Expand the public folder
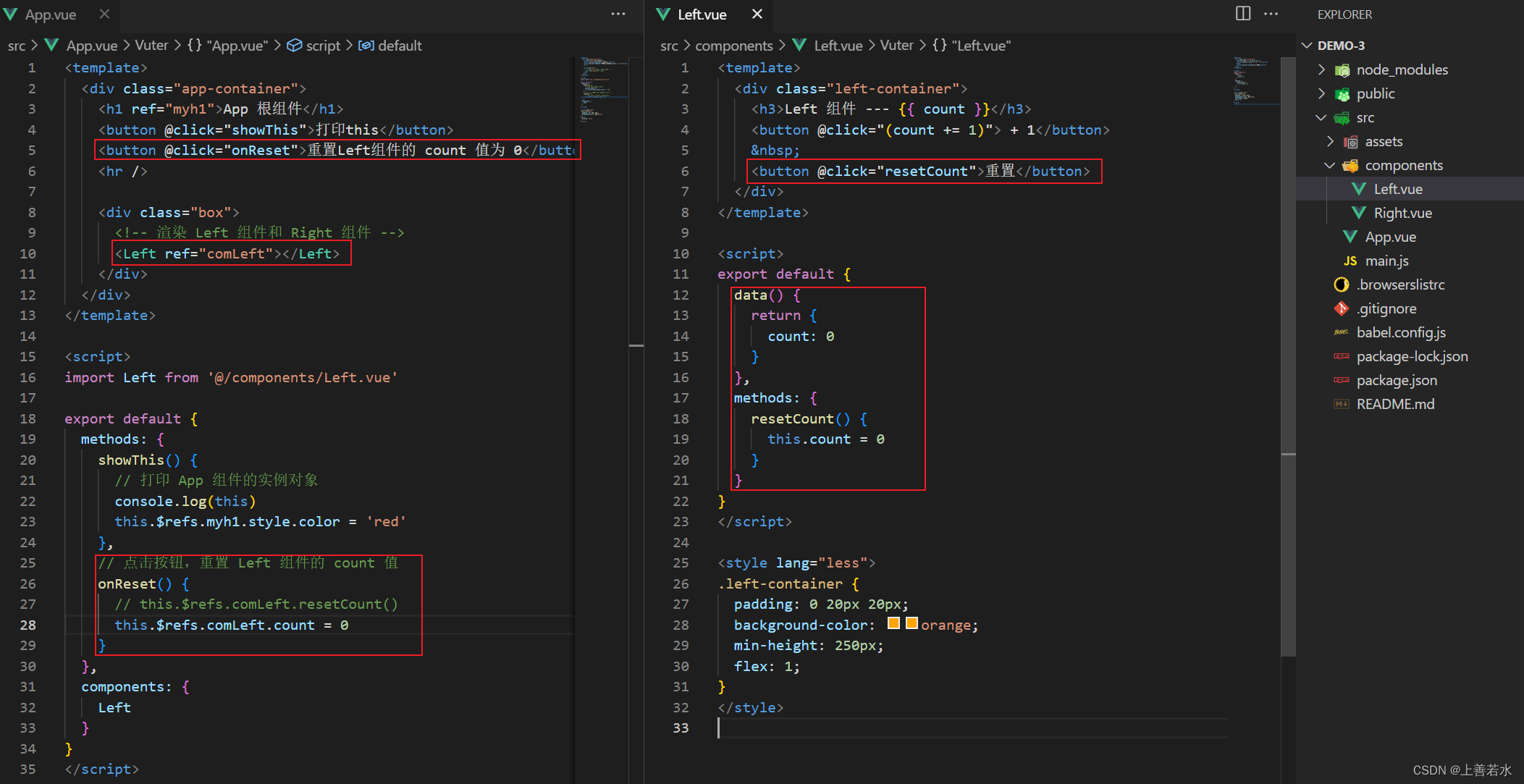 [x=1321, y=93]
